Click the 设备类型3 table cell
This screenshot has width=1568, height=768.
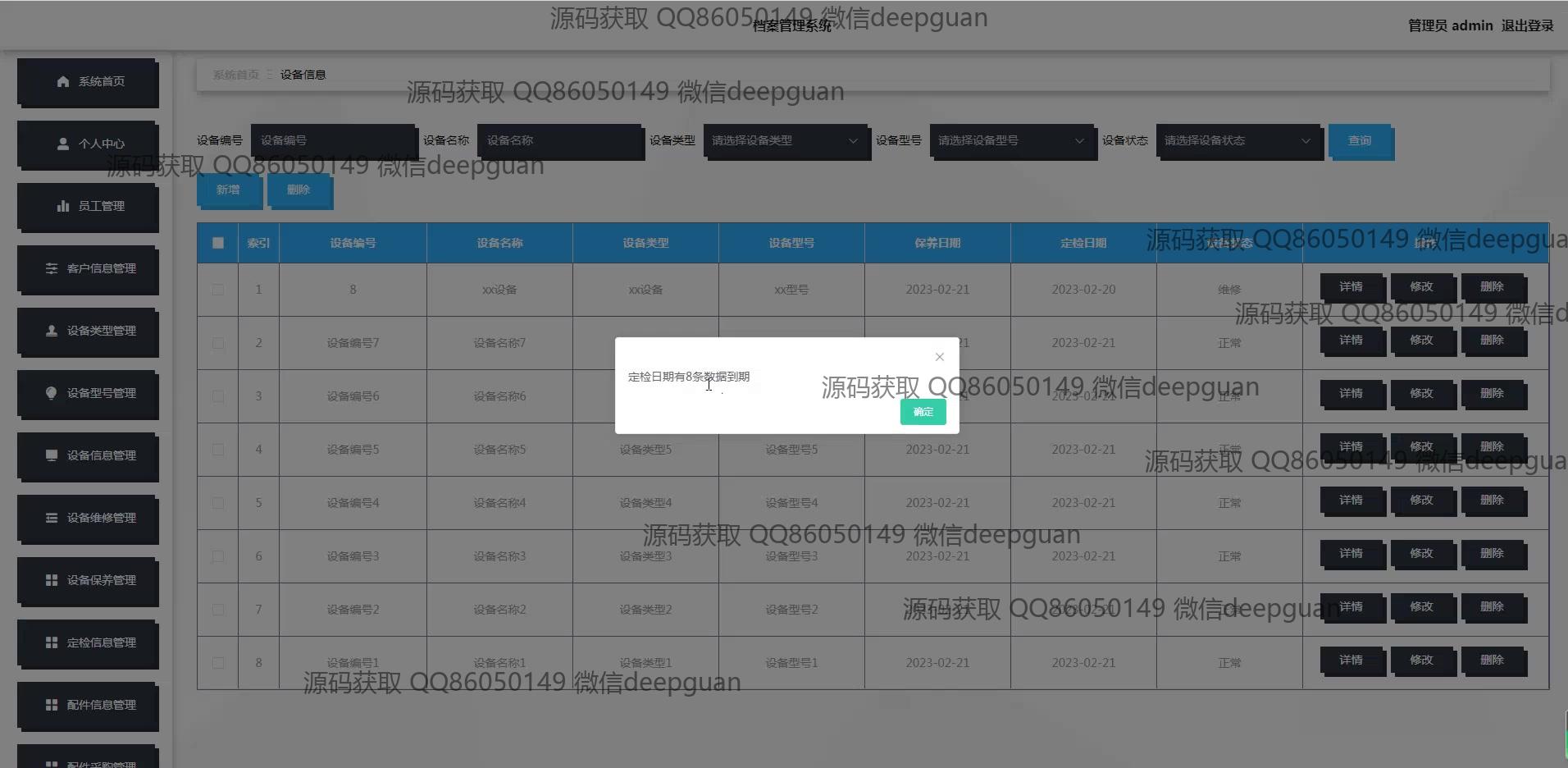click(645, 556)
